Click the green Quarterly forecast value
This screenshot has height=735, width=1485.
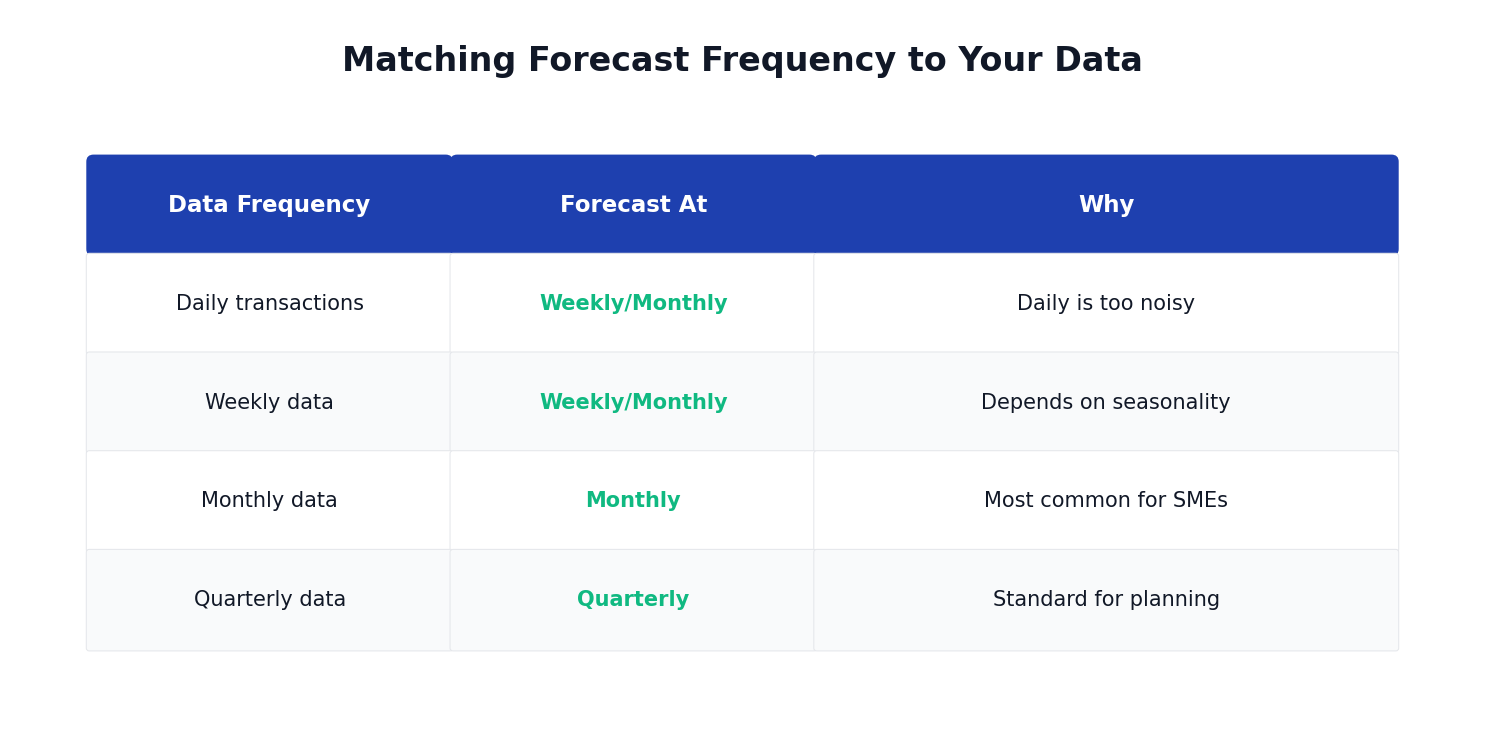[633, 600]
